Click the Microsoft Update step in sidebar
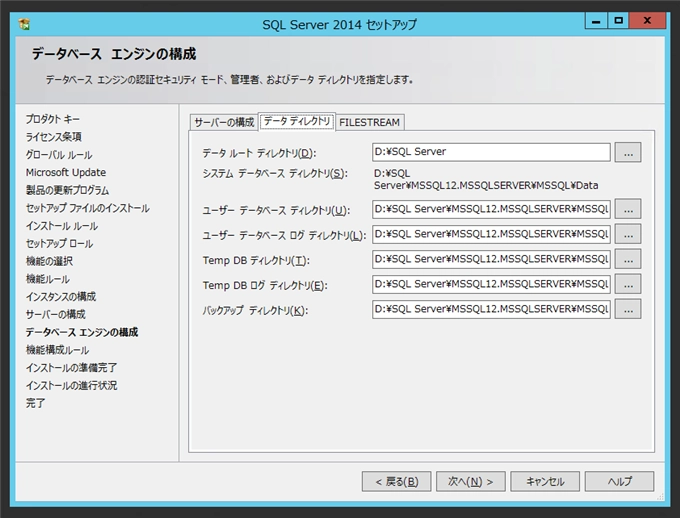 (65, 172)
